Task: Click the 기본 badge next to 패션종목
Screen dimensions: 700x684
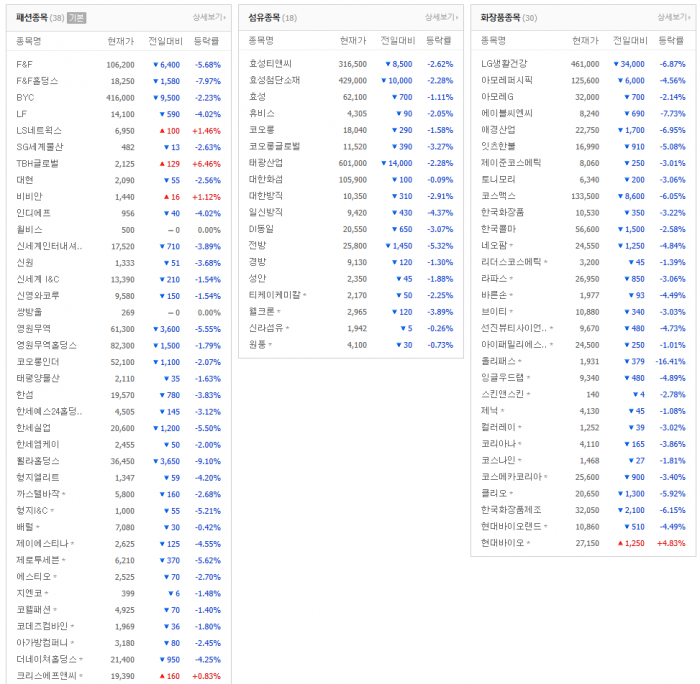Action: click(77, 18)
